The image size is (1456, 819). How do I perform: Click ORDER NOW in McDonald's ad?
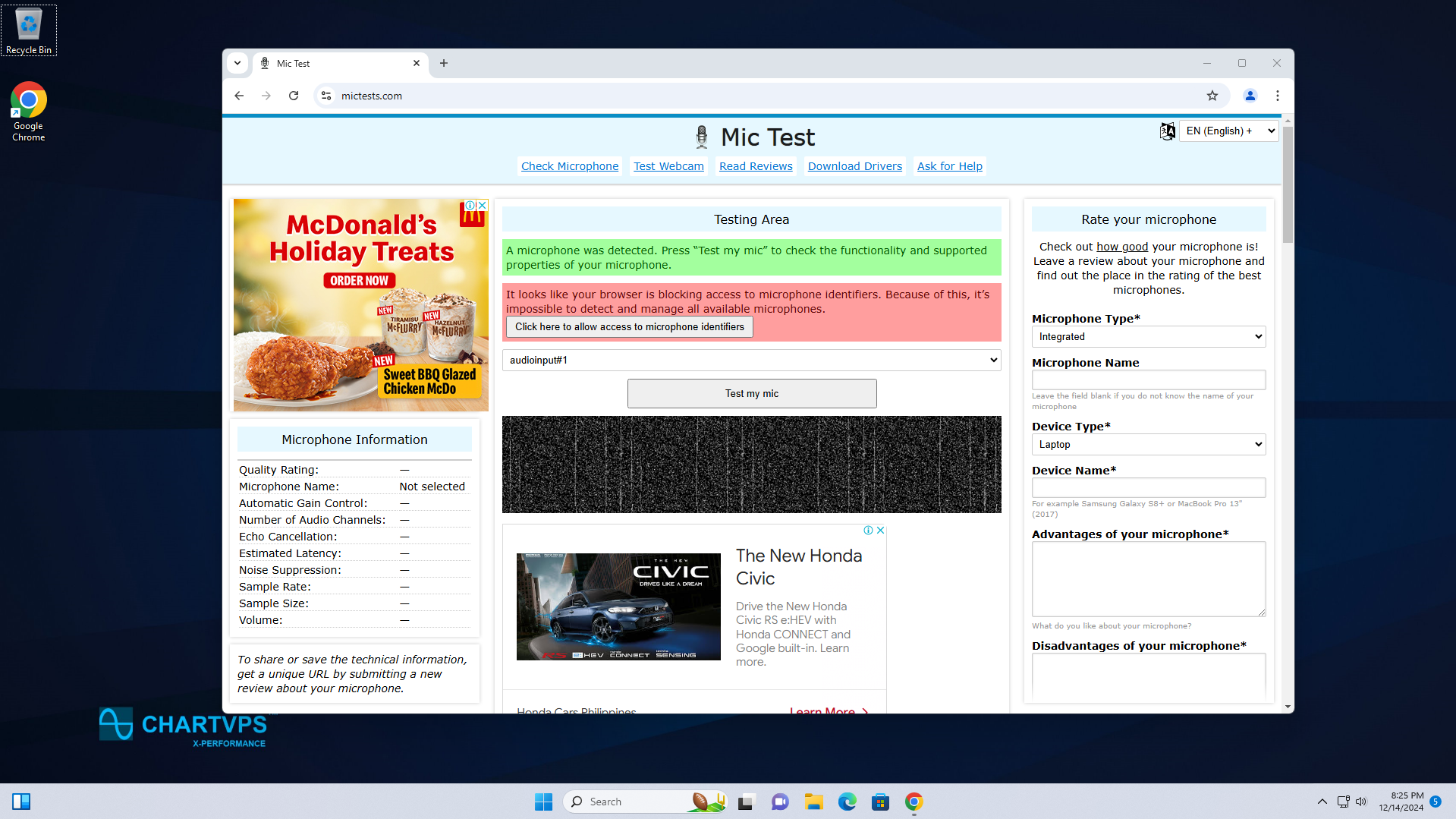tap(360, 281)
